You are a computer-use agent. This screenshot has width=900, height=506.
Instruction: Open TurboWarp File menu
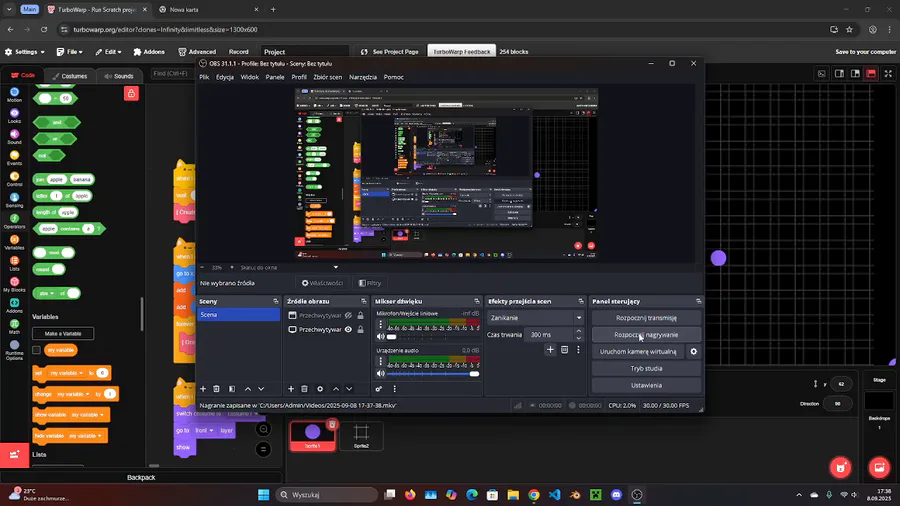point(69,52)
